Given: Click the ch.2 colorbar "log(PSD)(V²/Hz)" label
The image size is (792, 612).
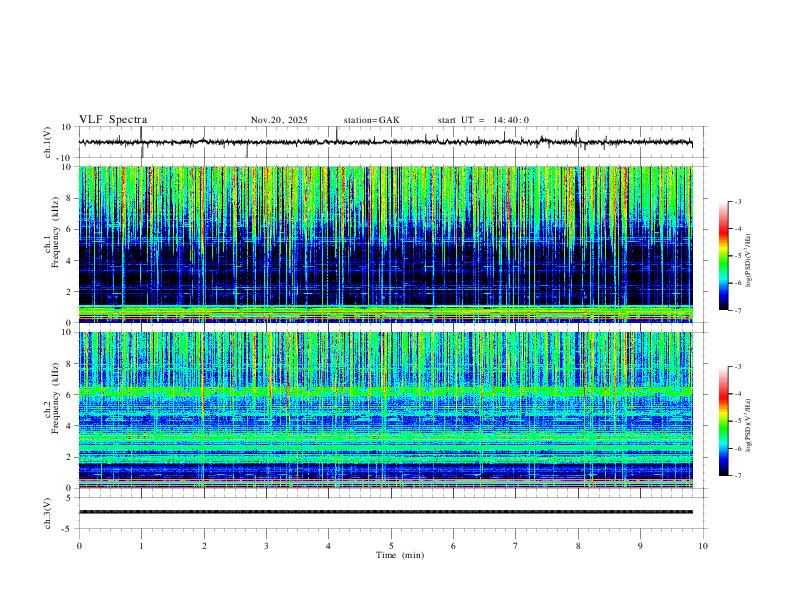Looking at the screenshot, I should pyautogui.click(x=749, y=425).
